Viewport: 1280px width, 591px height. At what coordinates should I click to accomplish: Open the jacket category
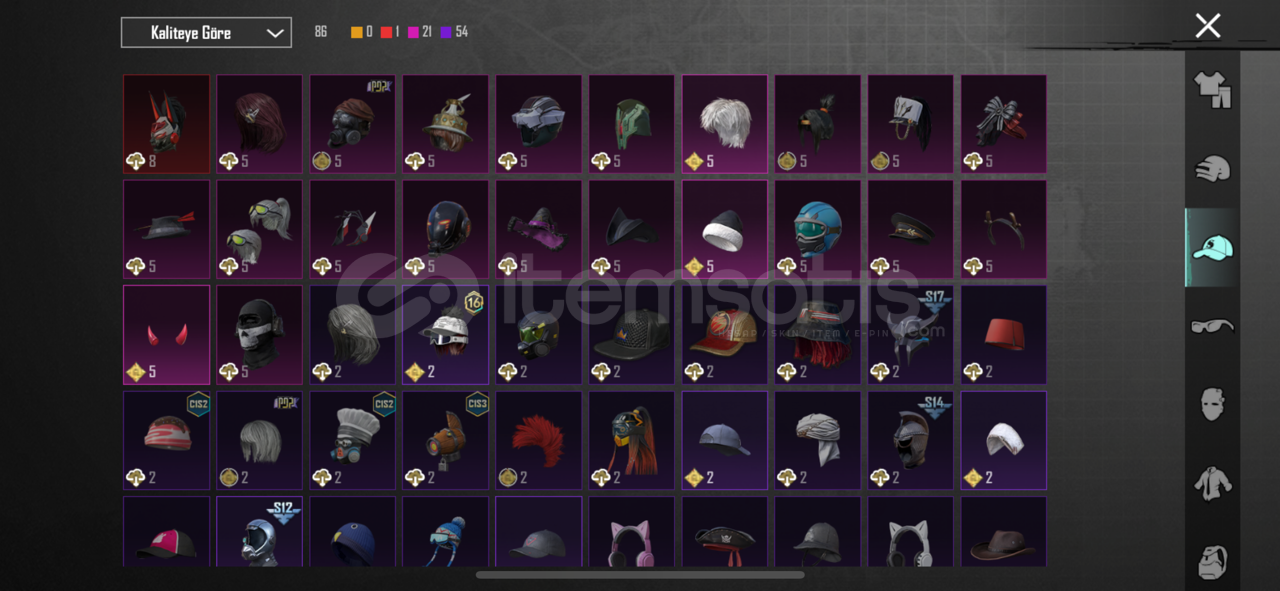click(x=1213, y=483)
